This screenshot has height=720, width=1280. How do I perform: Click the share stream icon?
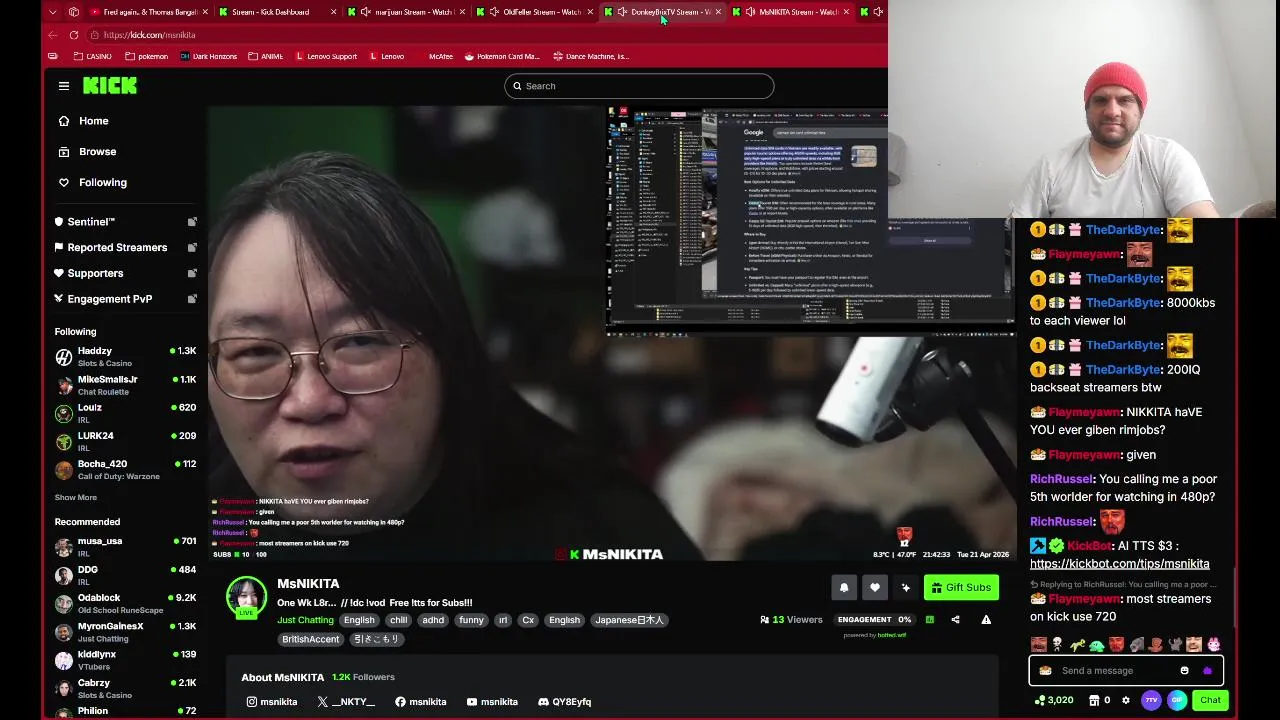click(x=955, y=620)
